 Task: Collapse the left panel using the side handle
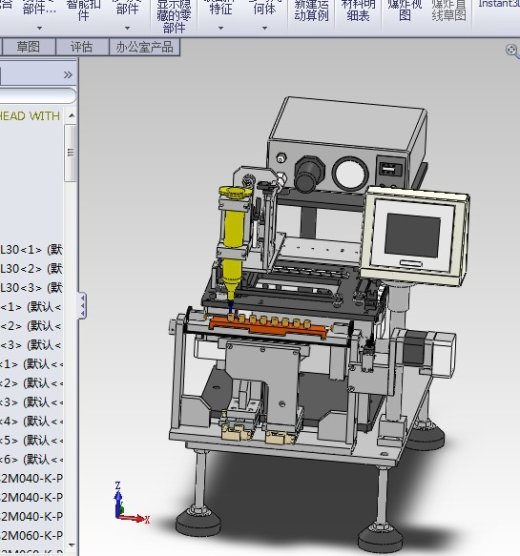click(82, 305)
